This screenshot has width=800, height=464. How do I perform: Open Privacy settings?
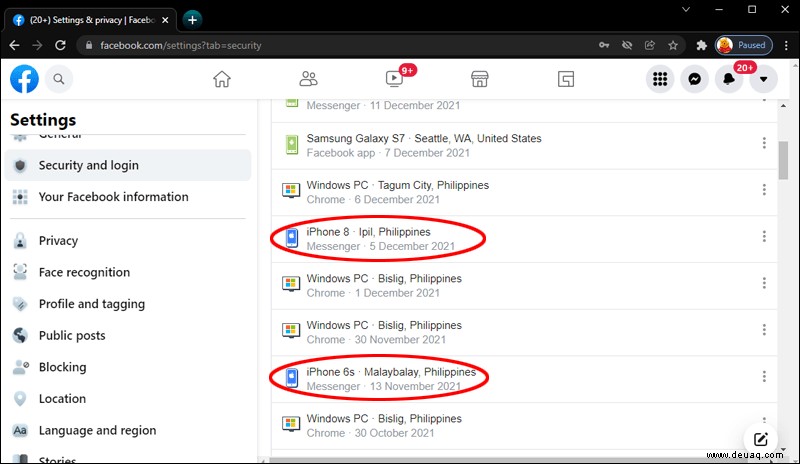[x=128, y=241]
